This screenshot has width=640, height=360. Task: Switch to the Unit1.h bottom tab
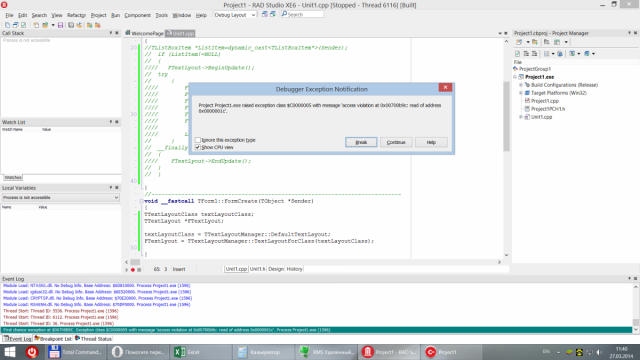tap(258, 269)
